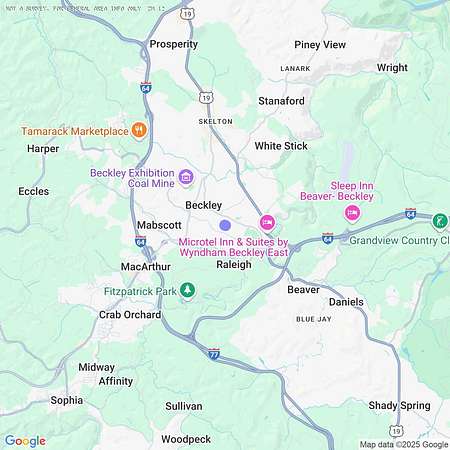Open the Map data ©2025 Google attribution
This screenshot has height=450, width=450.
(x=404, y=444)
